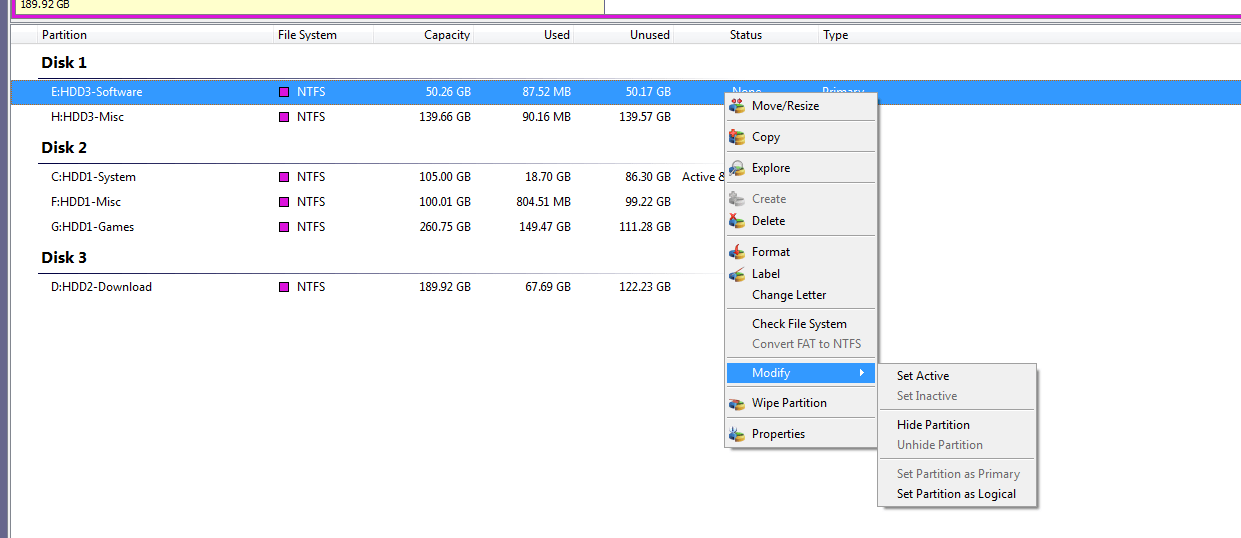Select the C:HDD1-System partition row
Viewport: 1241px width, 538px height.
626,177
